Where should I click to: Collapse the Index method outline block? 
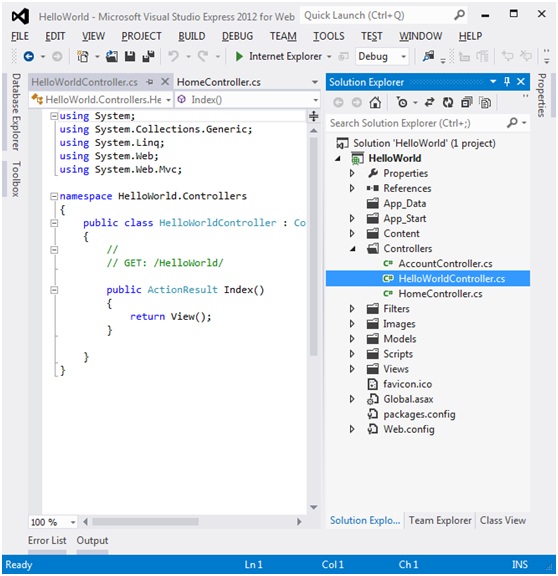[x=54, y=290]
